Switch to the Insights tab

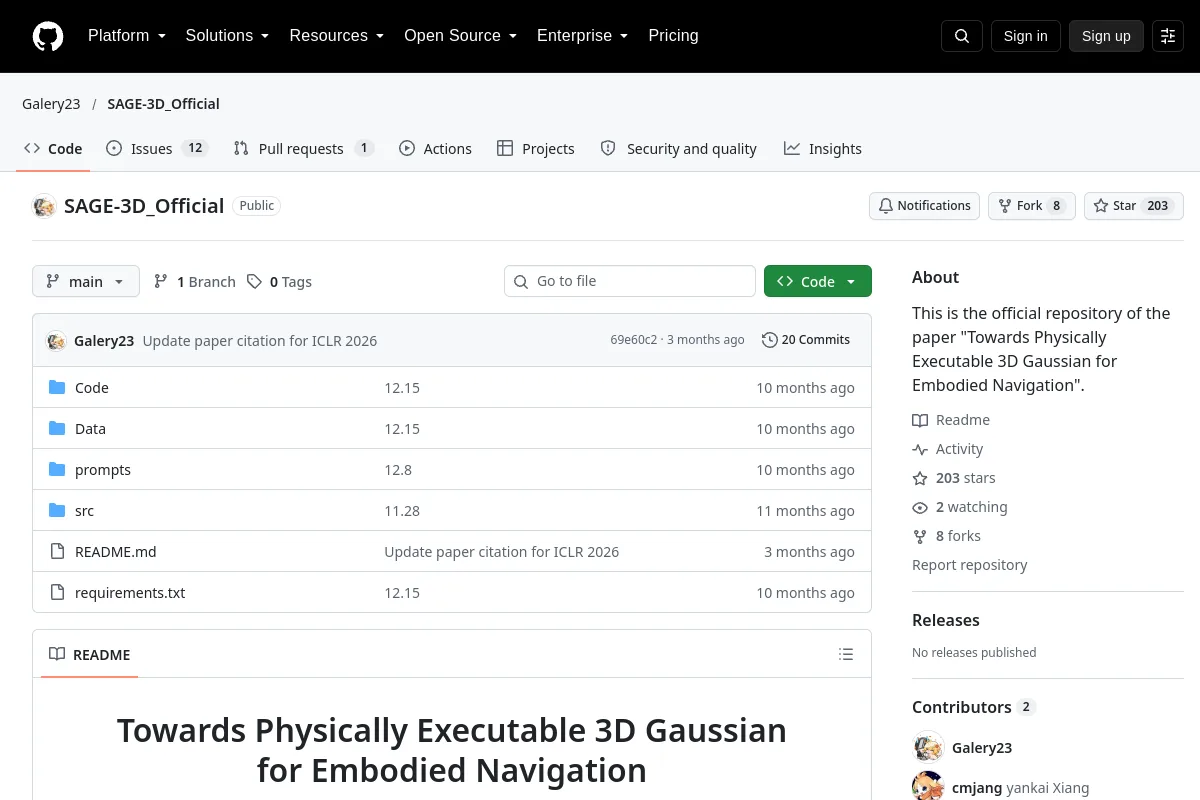[823, 149]
